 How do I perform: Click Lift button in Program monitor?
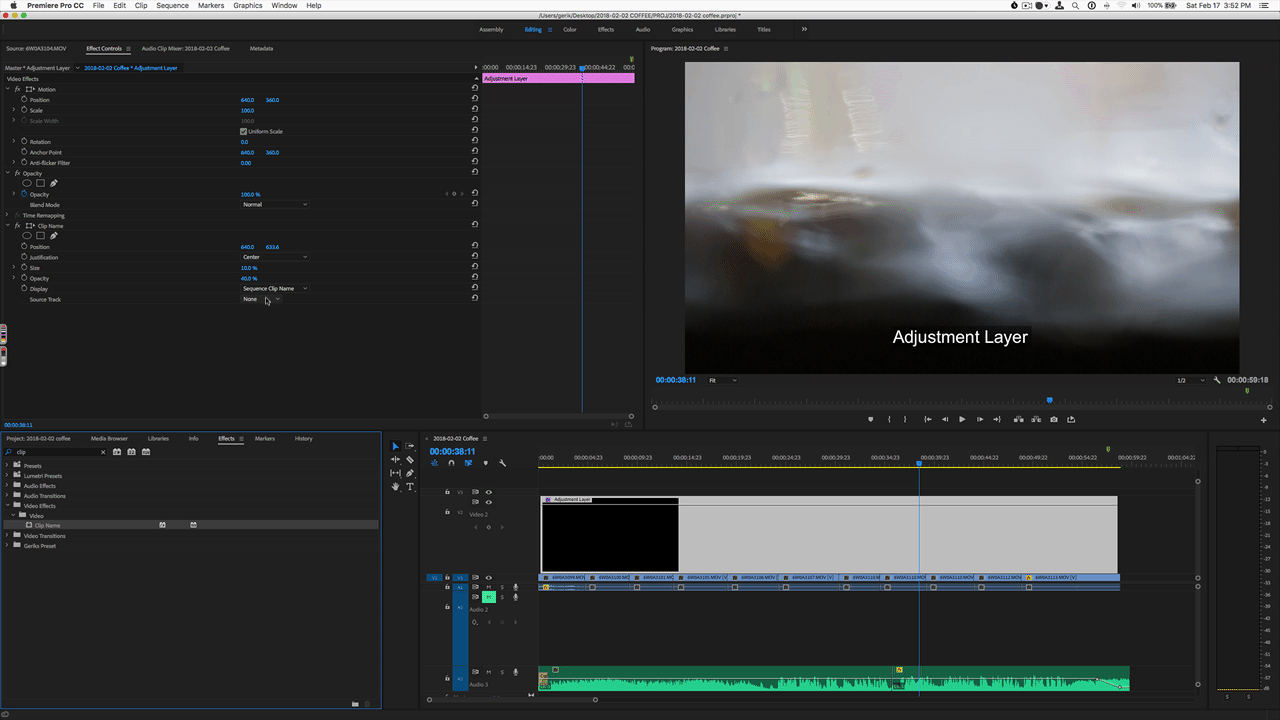pos(1018,419)
